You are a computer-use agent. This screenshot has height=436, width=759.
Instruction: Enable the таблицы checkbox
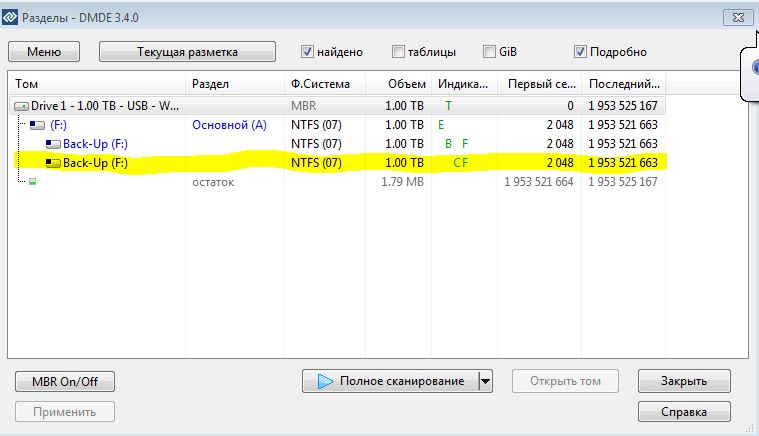[x=399, y=52]
